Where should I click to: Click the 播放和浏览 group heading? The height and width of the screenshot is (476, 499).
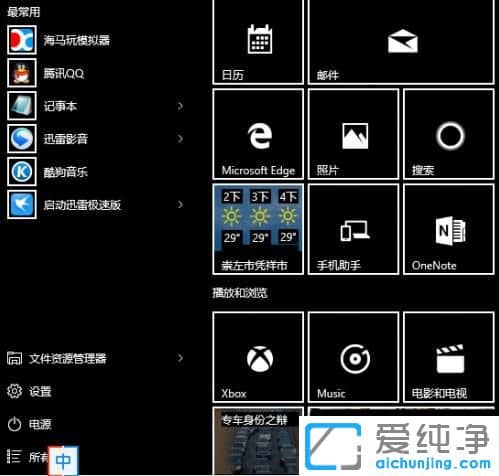click(x=240, y=293)
